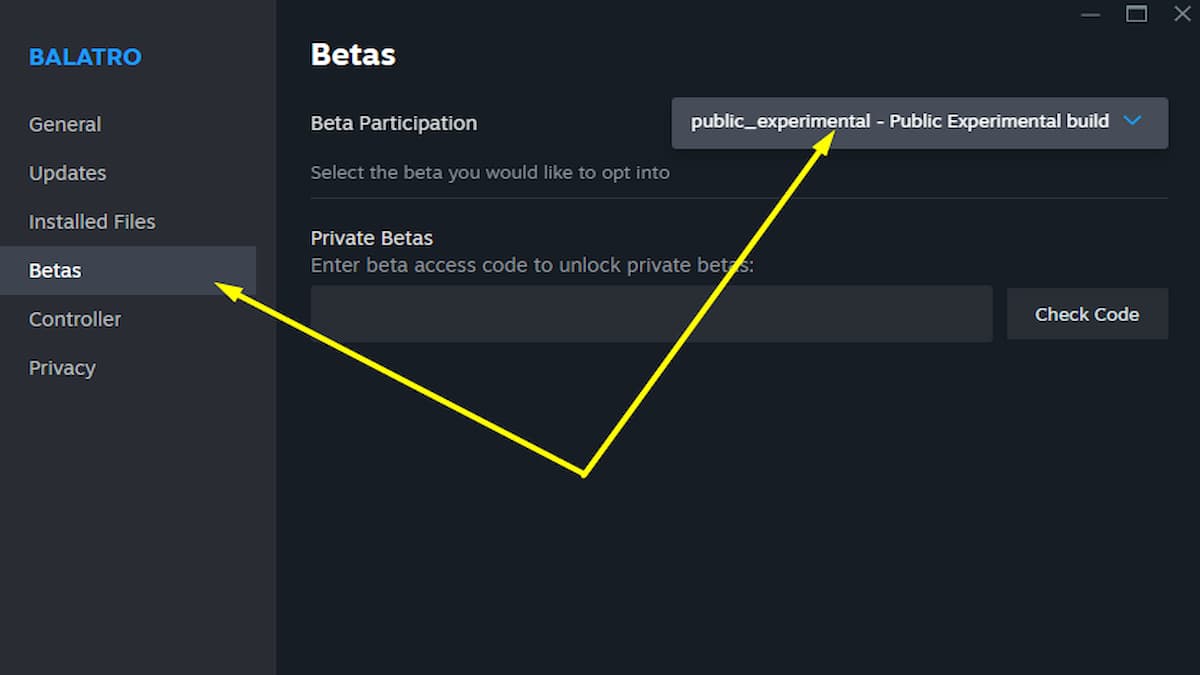
Task: Minimize the properties window
Action: tap(1091, 15)
